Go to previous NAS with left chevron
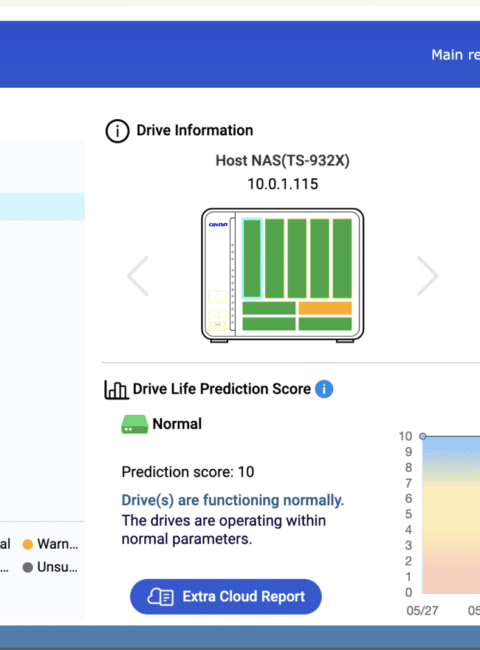The image size is (480, 650). [x=138, y=276]
